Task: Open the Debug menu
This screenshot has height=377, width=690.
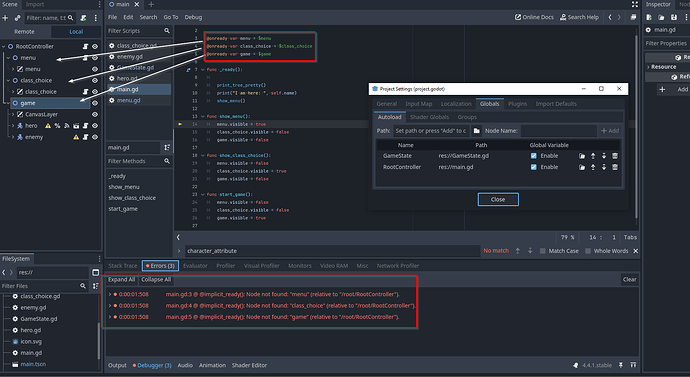Action: 193,17
